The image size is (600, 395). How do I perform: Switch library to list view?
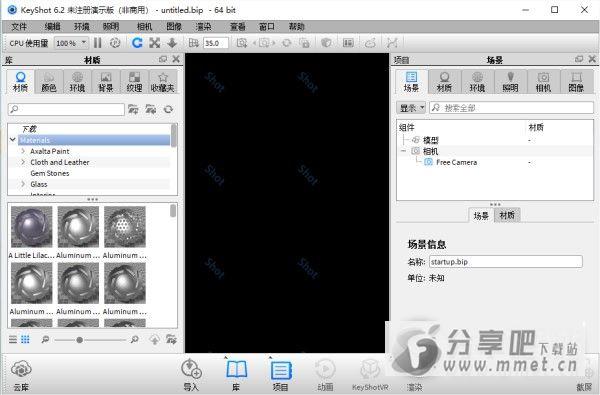click(13, 339)
